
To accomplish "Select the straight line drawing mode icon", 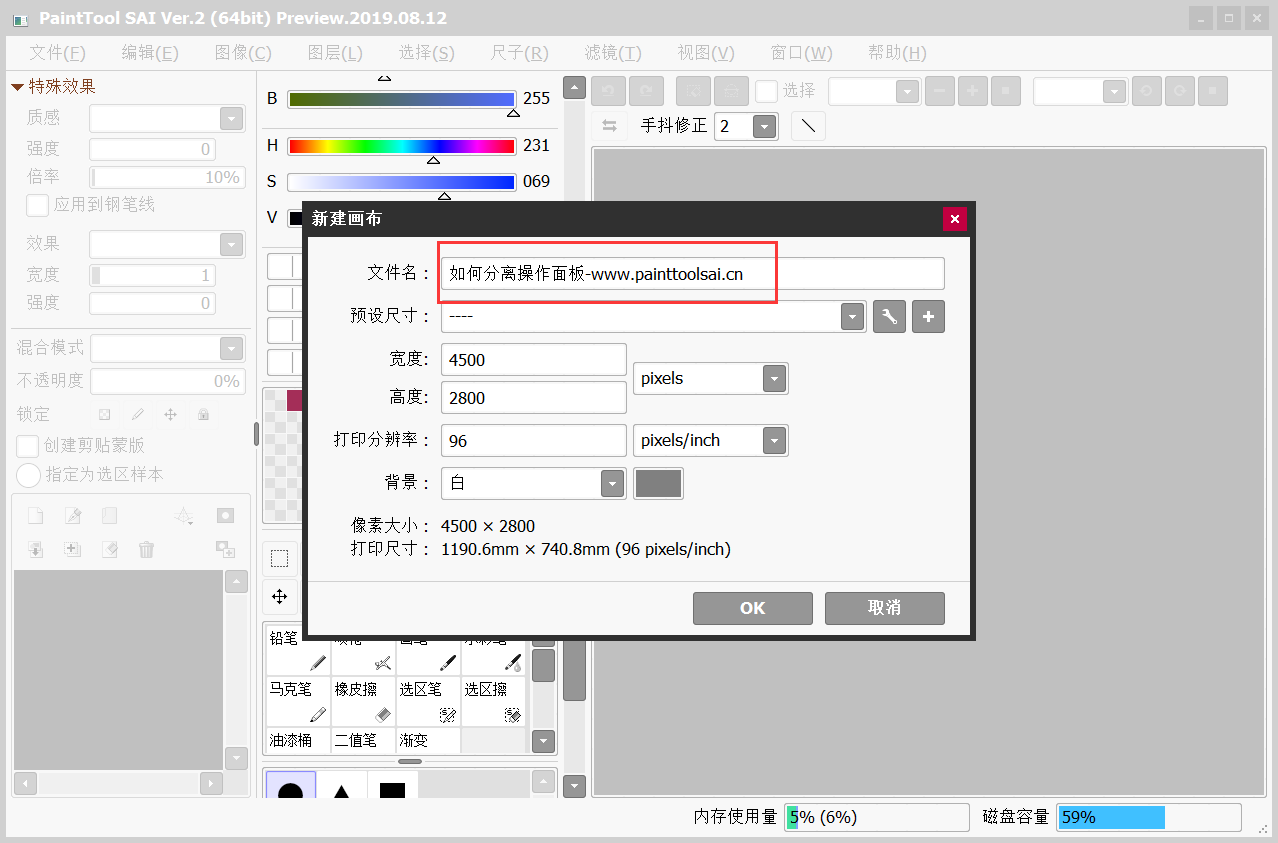I will pyautogui.click(x=808, y=126).
